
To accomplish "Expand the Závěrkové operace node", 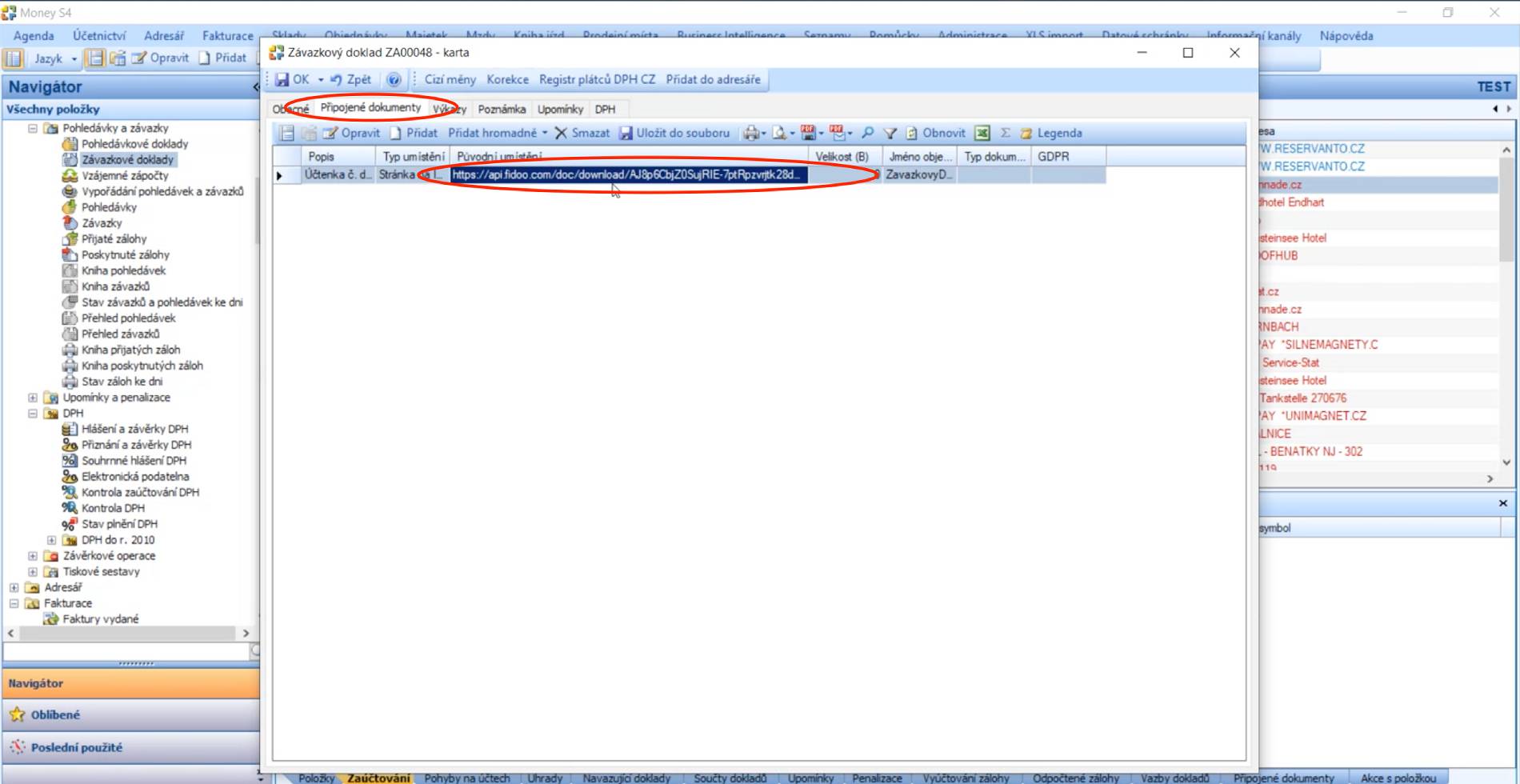I will point(32,556).
